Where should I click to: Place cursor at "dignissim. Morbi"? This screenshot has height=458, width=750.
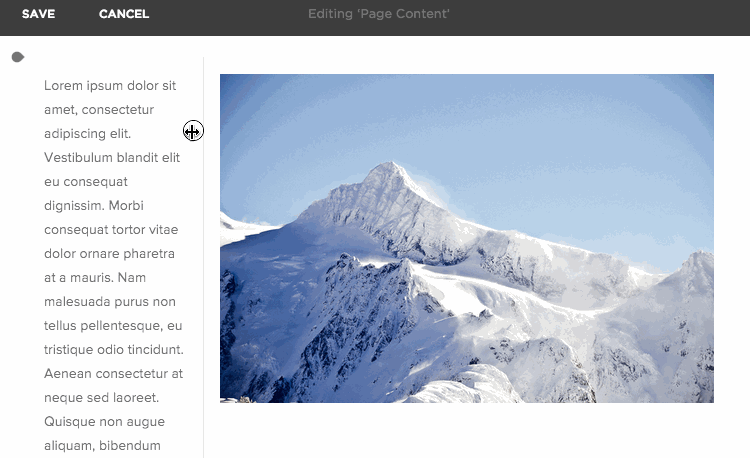click(94, 206)
